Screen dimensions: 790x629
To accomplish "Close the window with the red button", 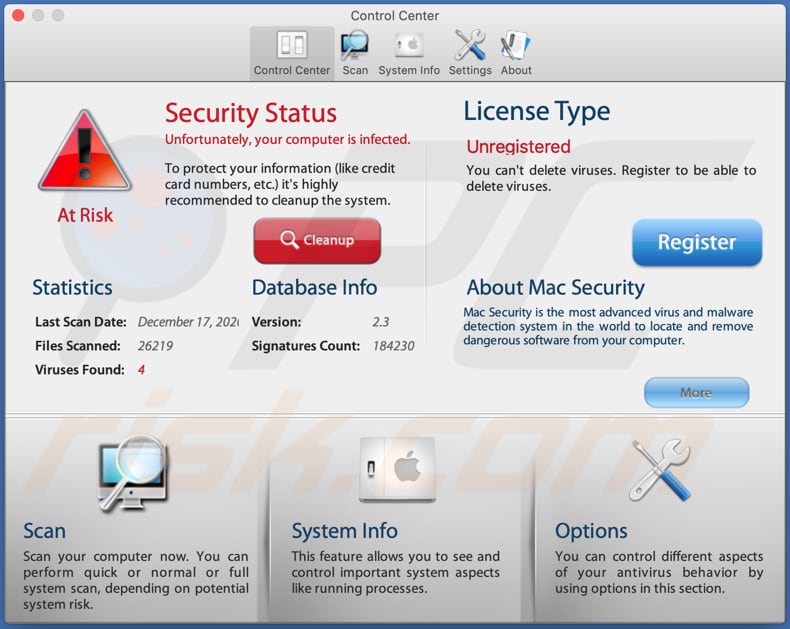I will (18, 15).
